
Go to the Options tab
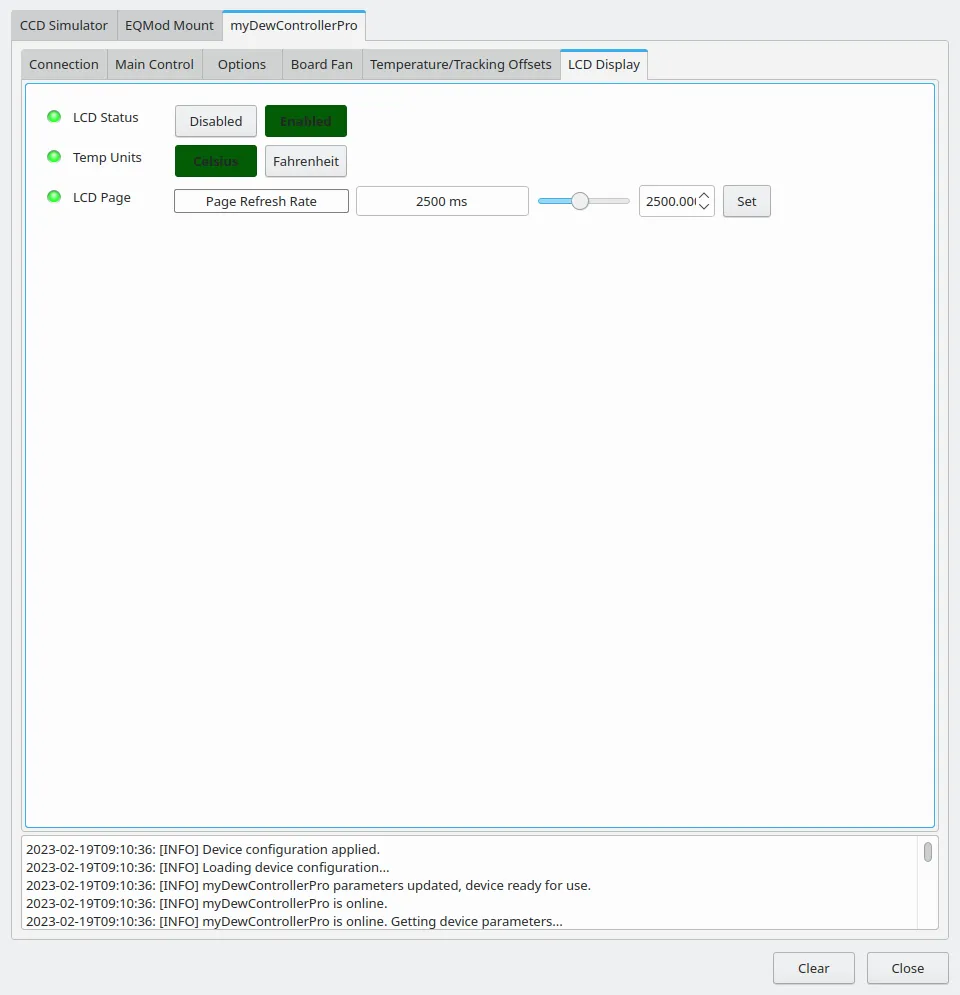tap(242, 65)
